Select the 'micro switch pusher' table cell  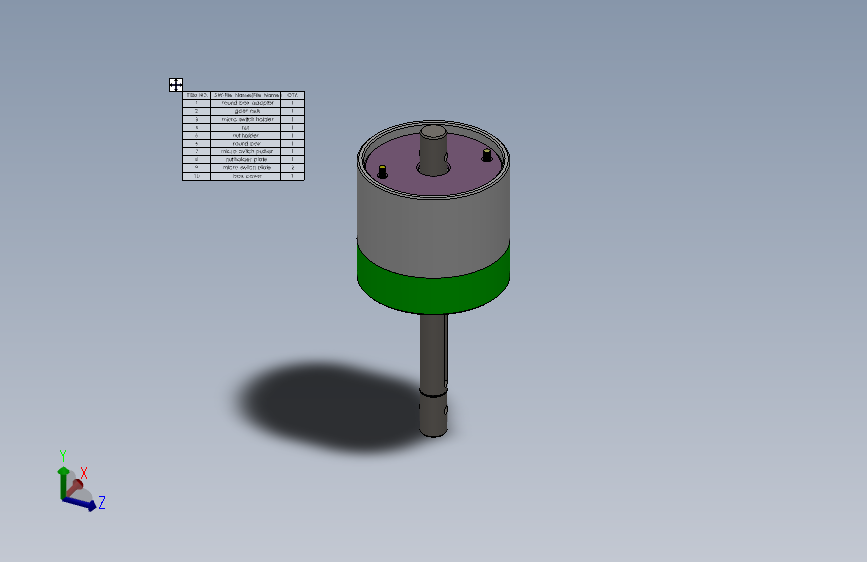coord(246,152)
